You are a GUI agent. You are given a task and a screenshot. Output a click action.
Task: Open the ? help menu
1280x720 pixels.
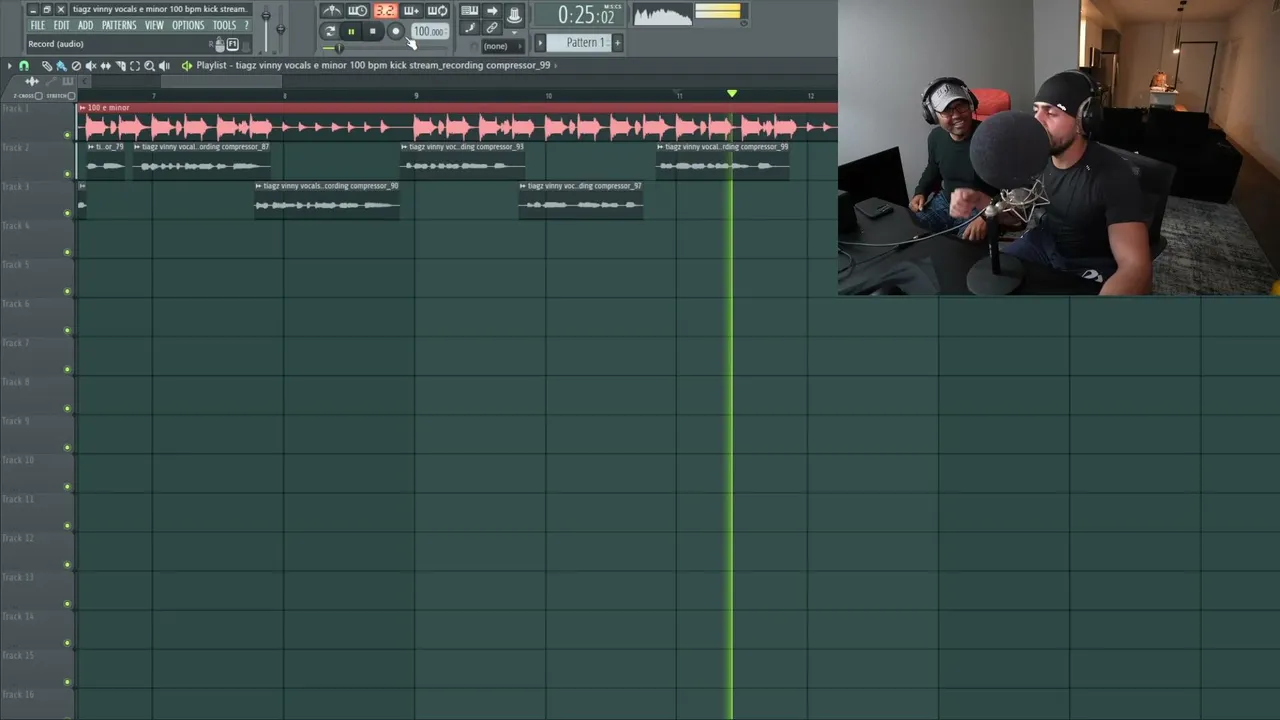pyautogui.click(x=246, y=25)
